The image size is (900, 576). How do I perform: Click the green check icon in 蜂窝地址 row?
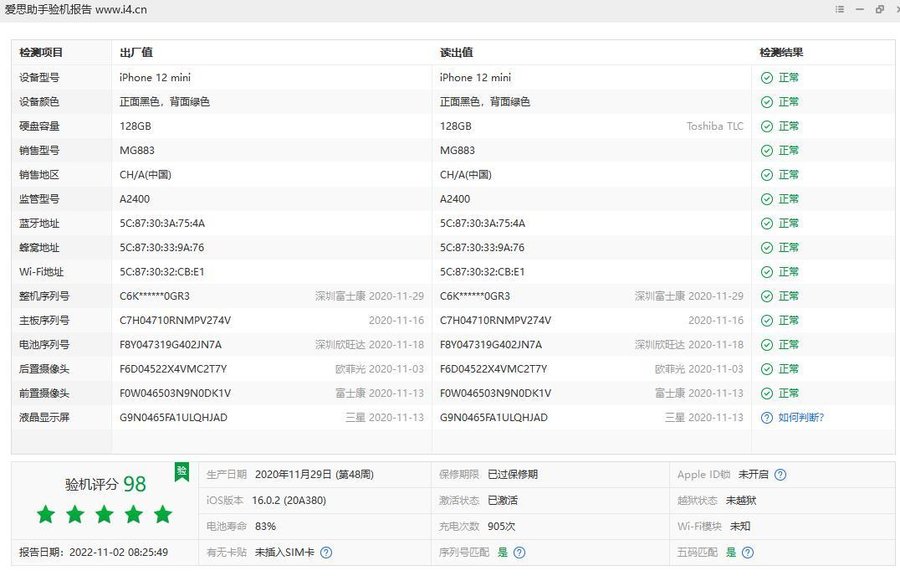pos(766,247)
